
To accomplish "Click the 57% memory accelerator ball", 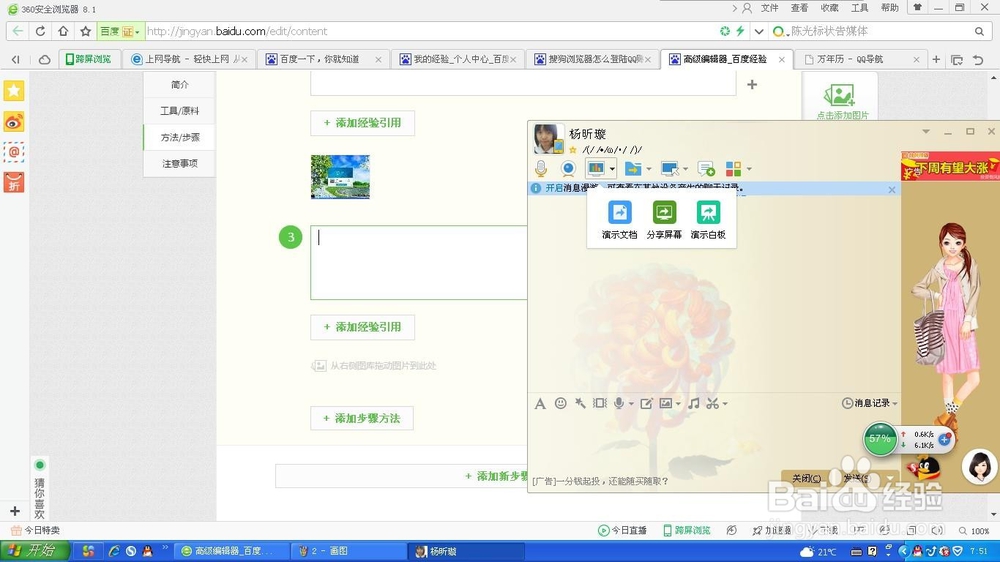I will coord(880,439).
